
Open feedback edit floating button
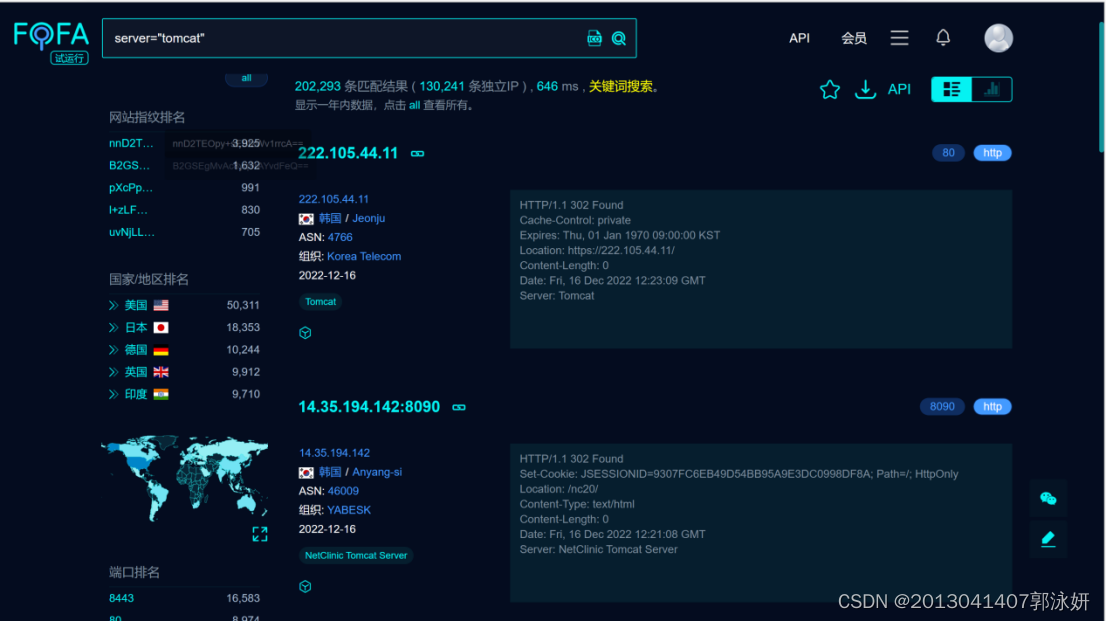tap(1048, 539)
